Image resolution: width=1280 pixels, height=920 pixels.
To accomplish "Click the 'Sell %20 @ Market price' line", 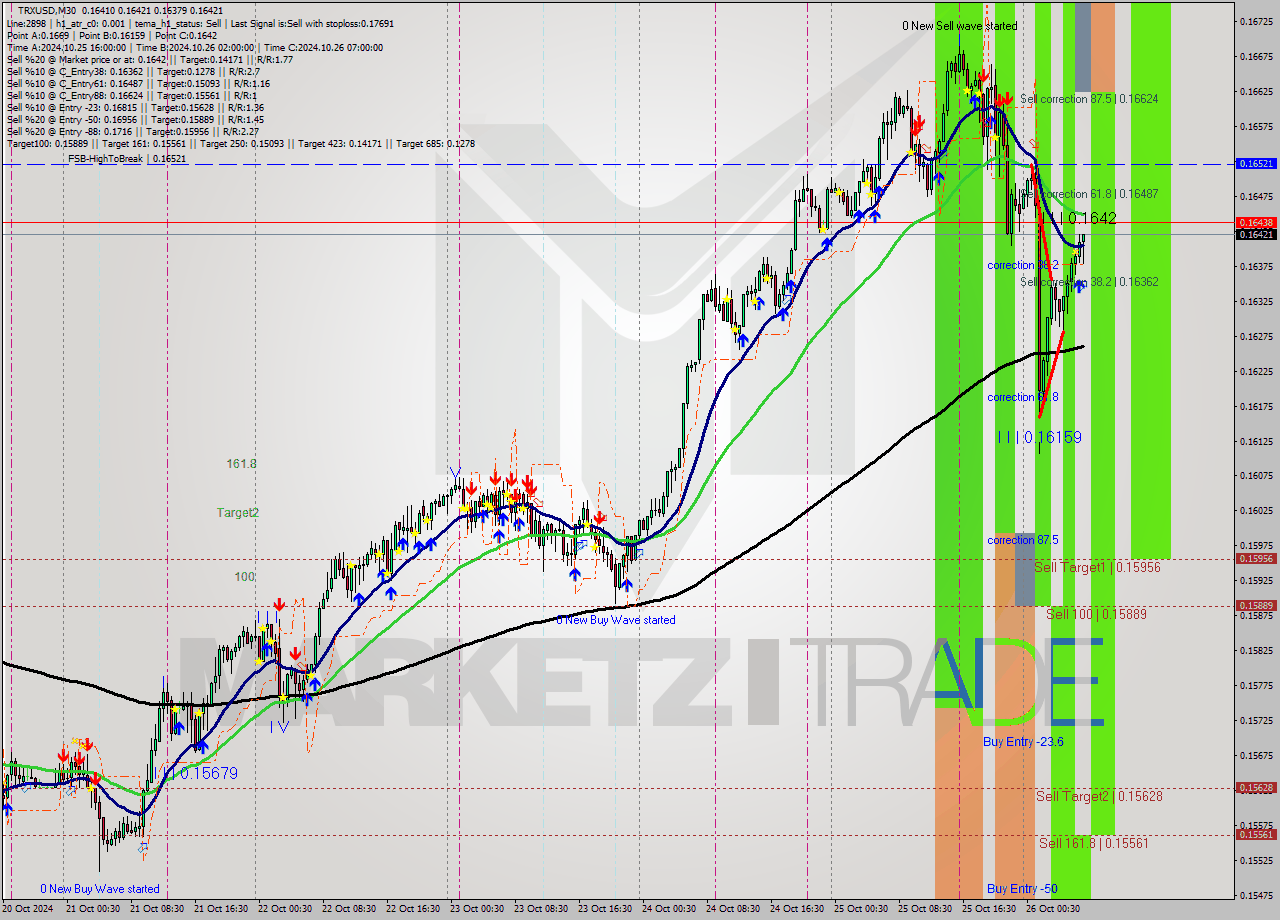I will 149,59.
